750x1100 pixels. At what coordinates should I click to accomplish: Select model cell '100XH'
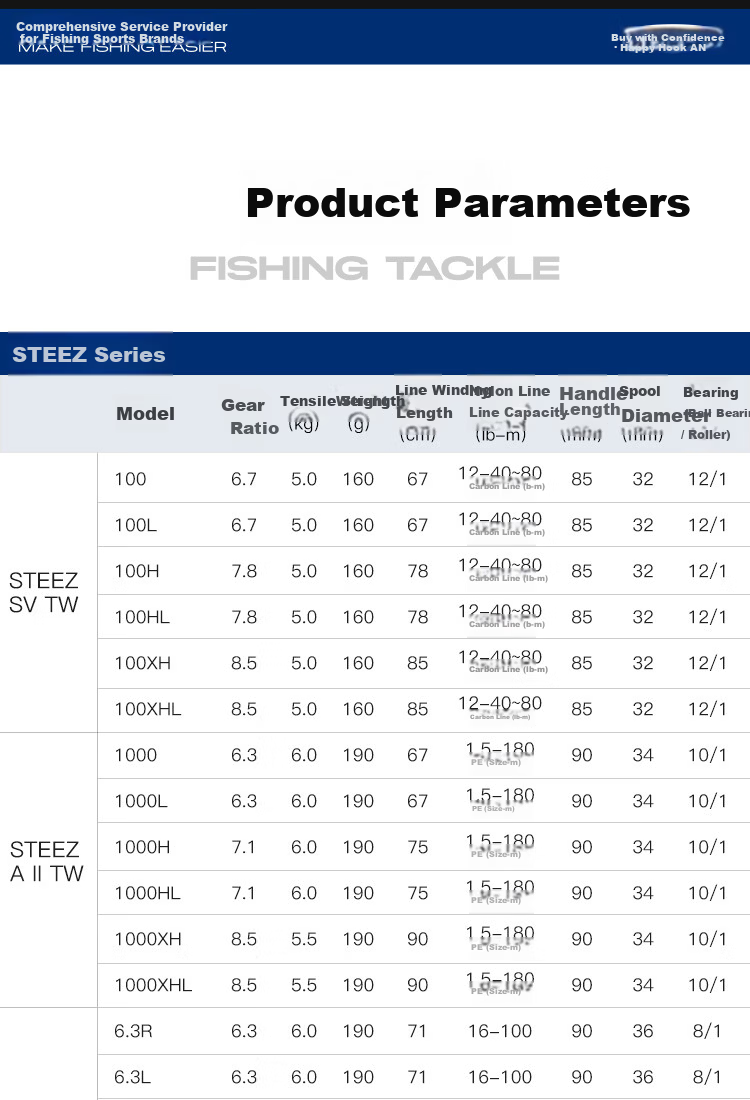tap(142, 663)
